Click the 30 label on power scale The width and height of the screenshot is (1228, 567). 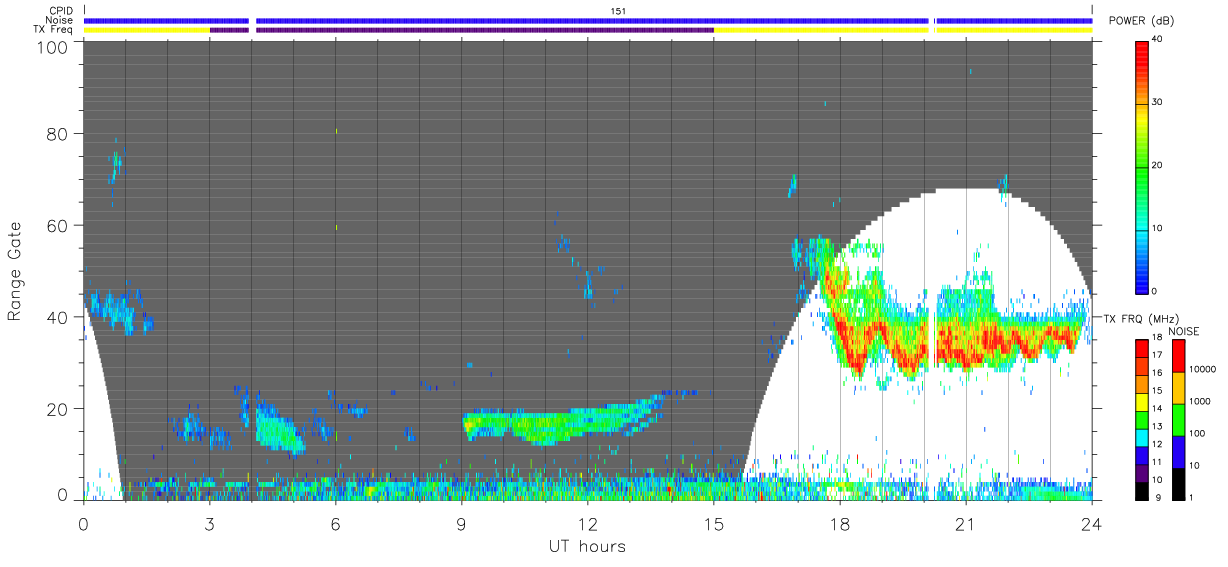[x=1158, y=102]
